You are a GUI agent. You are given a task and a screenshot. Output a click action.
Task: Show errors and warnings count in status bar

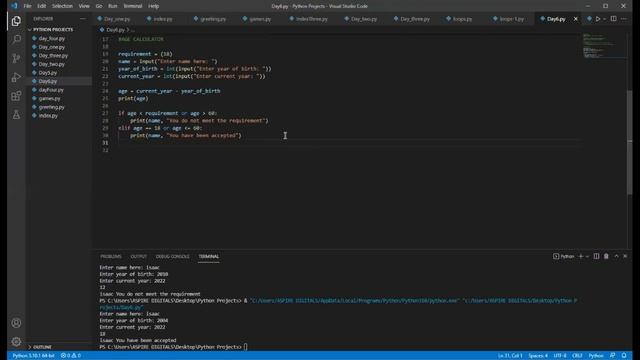click(x=71, y=356)
